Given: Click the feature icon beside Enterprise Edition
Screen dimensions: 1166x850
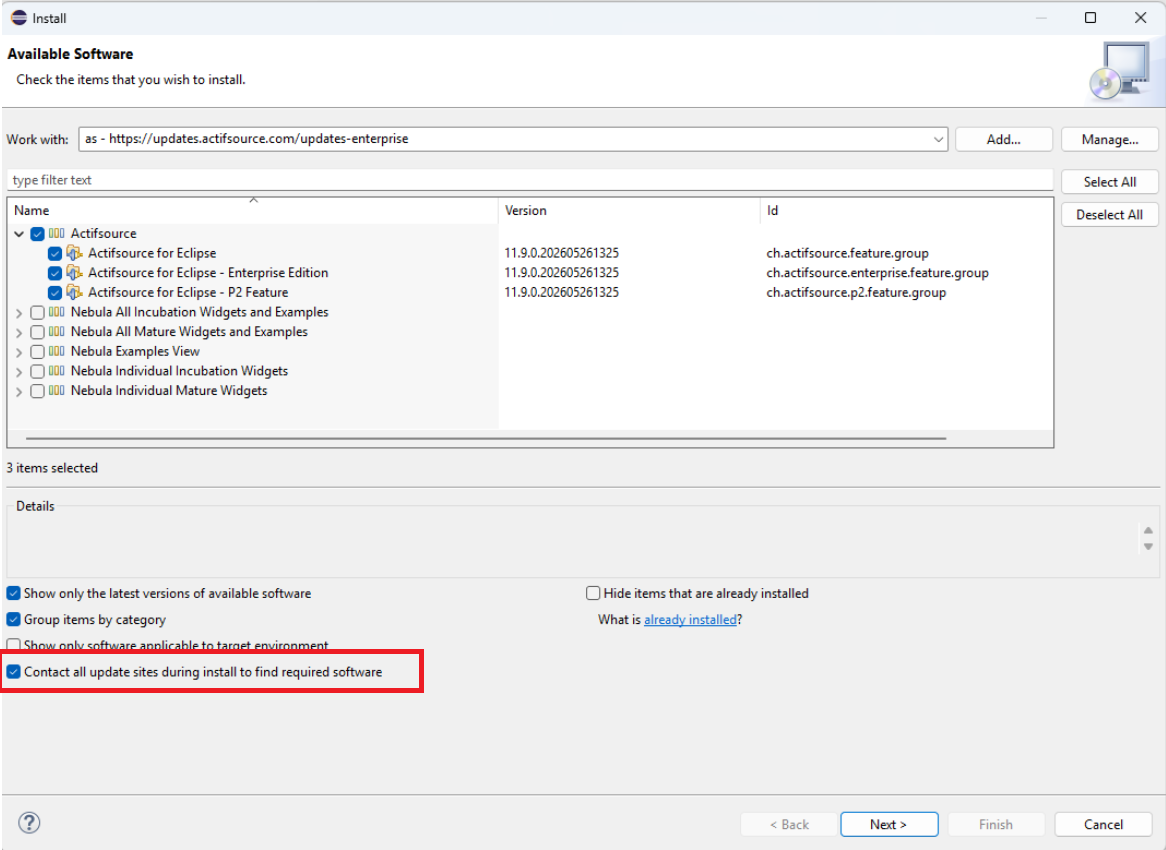Looking at the screenshot, I should (74, 273).
